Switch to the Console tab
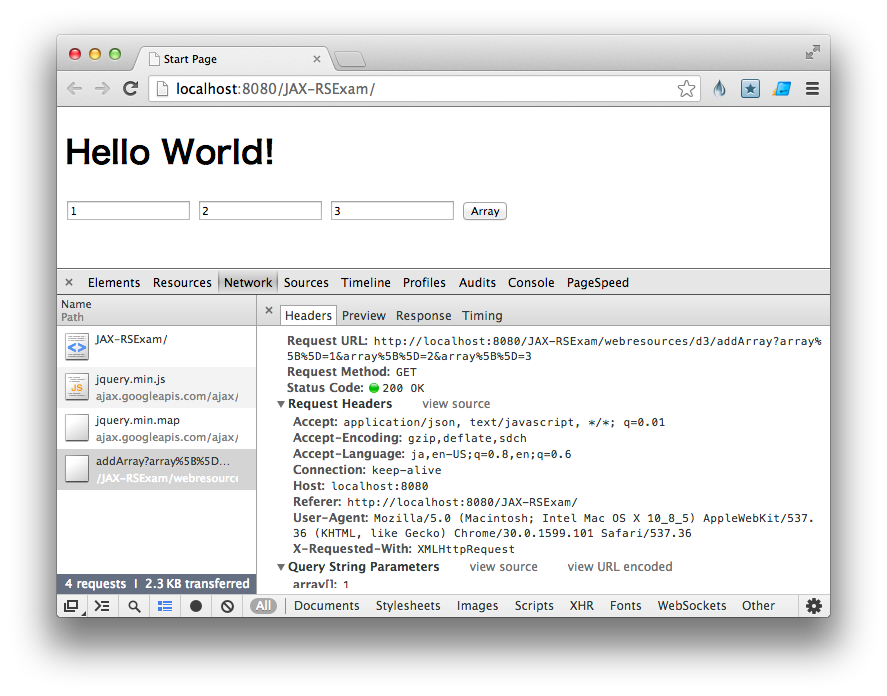 click(530, 283)
